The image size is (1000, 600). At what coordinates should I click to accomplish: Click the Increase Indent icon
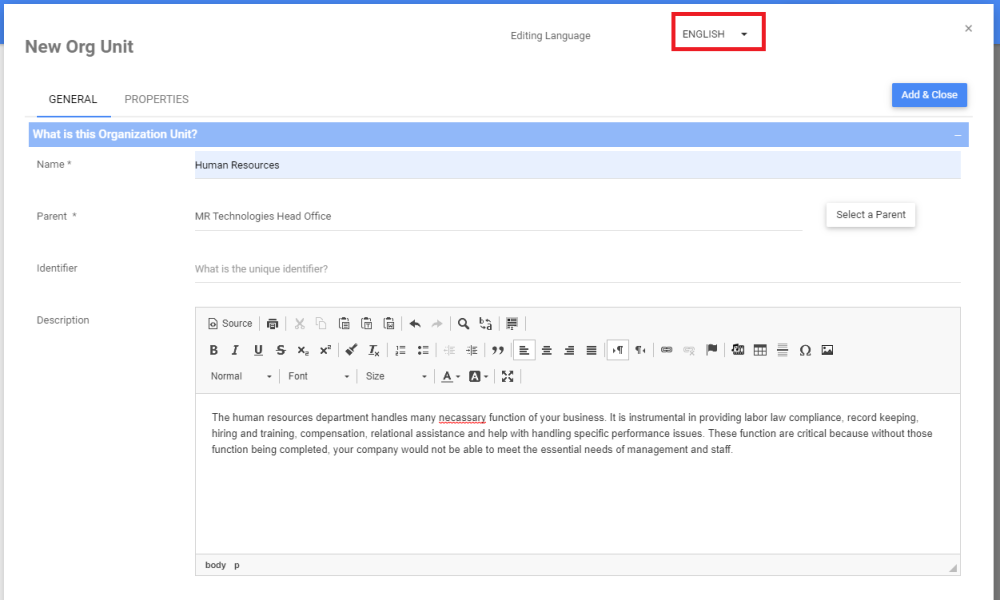tap(471, 350)
